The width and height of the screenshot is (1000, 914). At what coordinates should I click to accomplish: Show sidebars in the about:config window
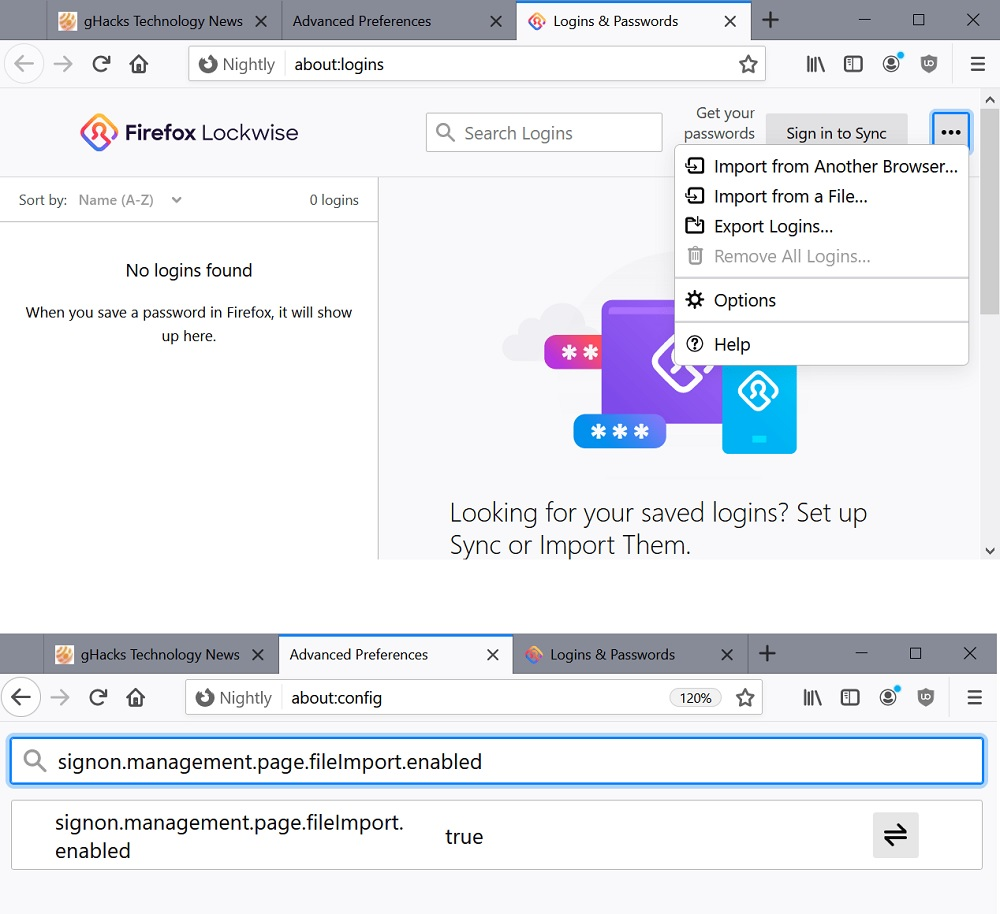(x=849, y=697)
